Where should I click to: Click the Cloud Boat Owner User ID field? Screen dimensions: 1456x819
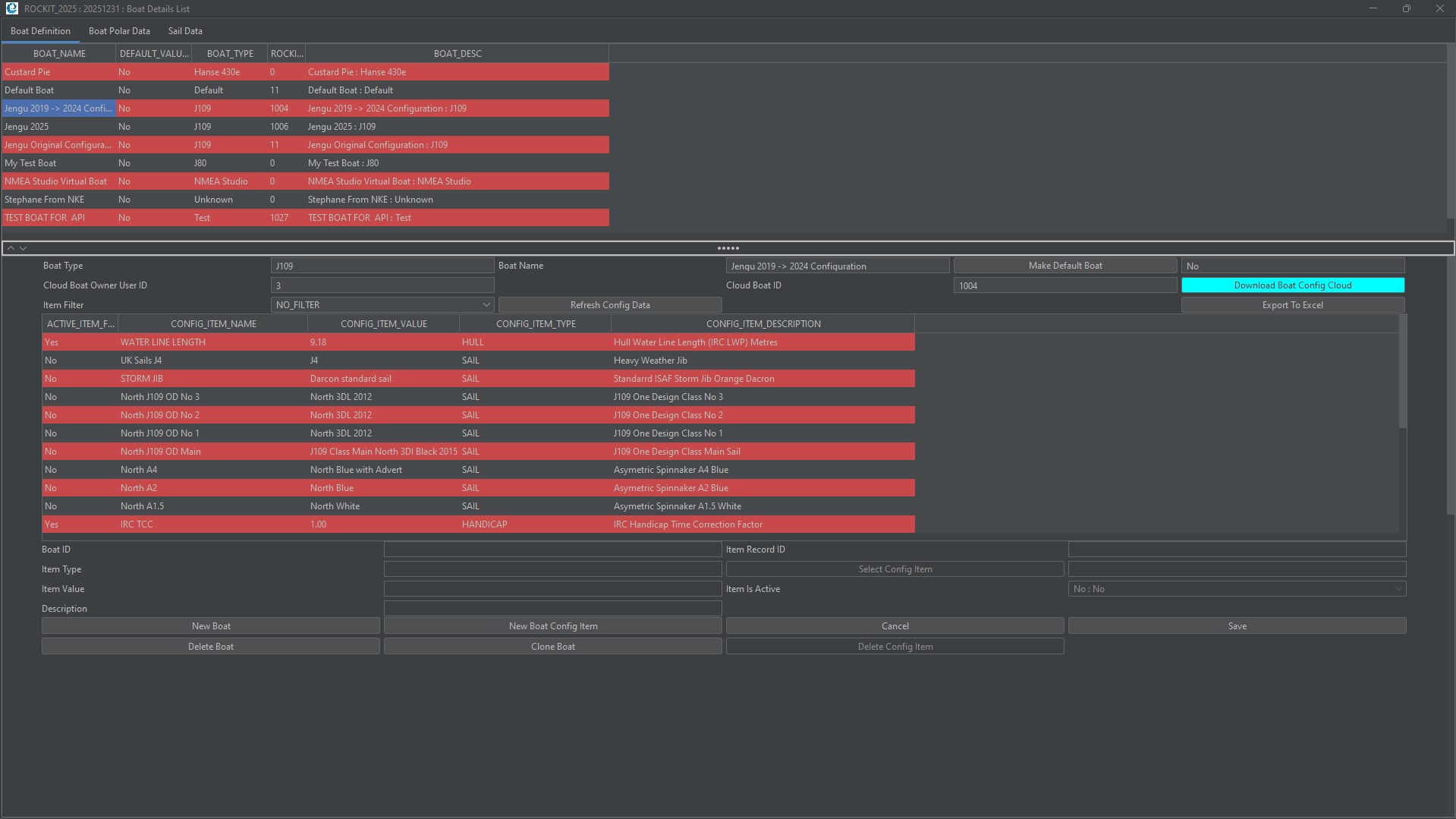[x=382, y=285]
